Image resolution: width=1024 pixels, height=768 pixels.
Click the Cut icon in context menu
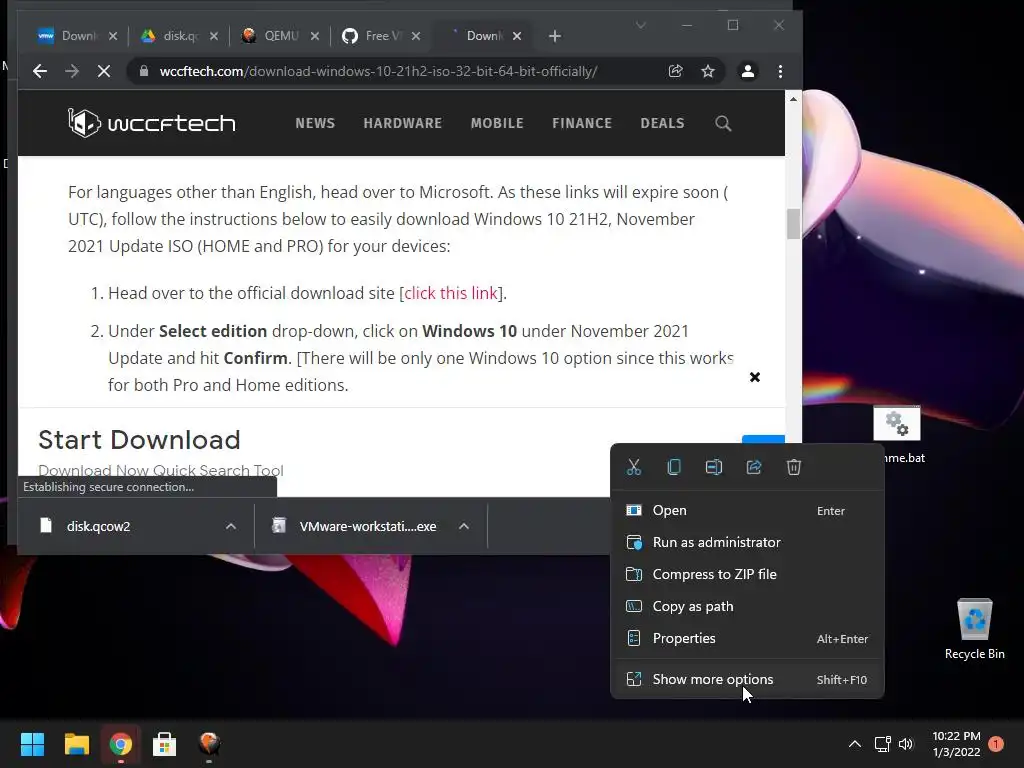tap(633, 467)
